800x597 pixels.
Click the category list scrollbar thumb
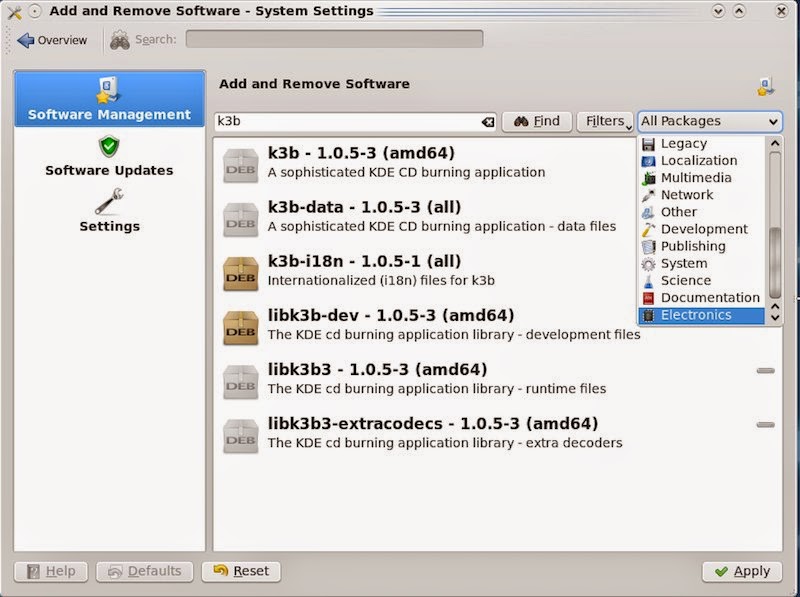click(x=775, y=261)
